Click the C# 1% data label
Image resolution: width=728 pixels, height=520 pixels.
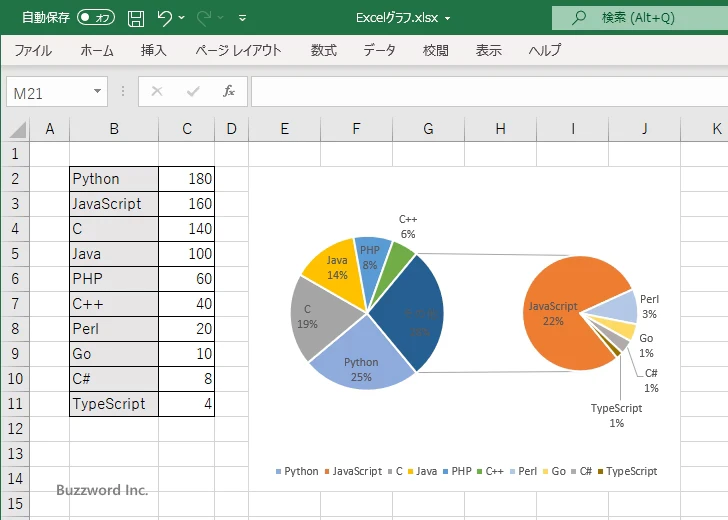651,381
